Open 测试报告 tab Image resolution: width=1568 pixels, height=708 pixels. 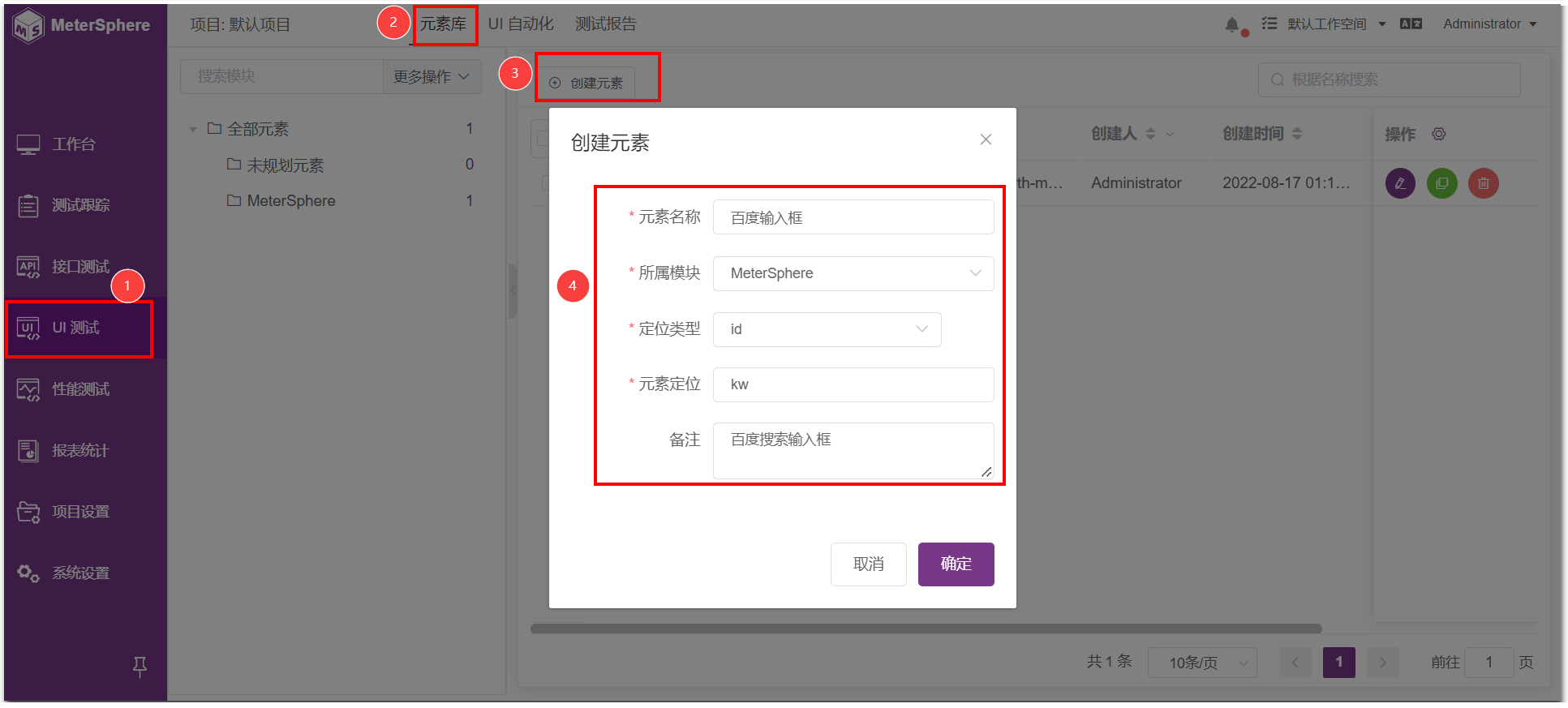click(606, 24)
